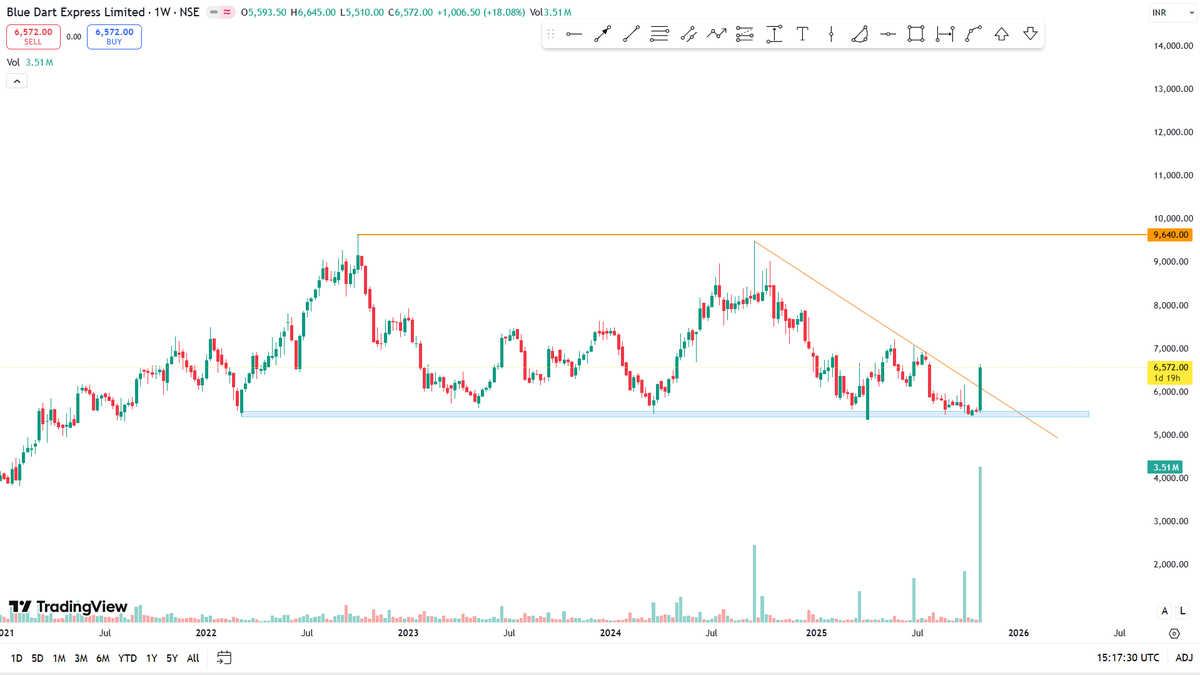
Task: Open the 15:17:30 UTC timezone menu
Action: click(1128, 658)
